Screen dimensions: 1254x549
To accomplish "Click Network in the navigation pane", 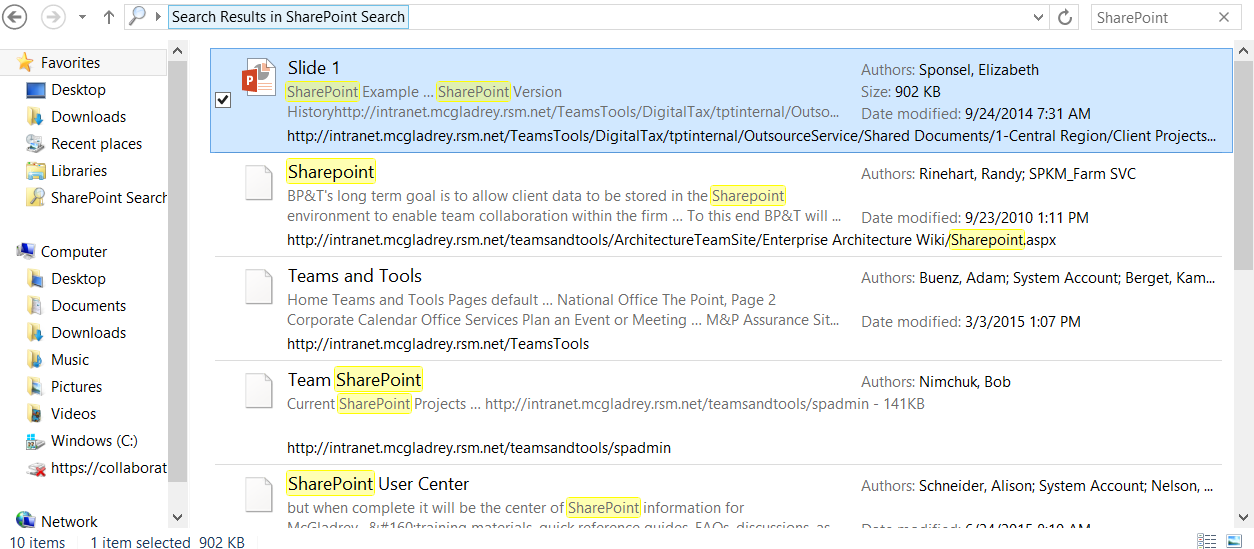I will [69, 522].
